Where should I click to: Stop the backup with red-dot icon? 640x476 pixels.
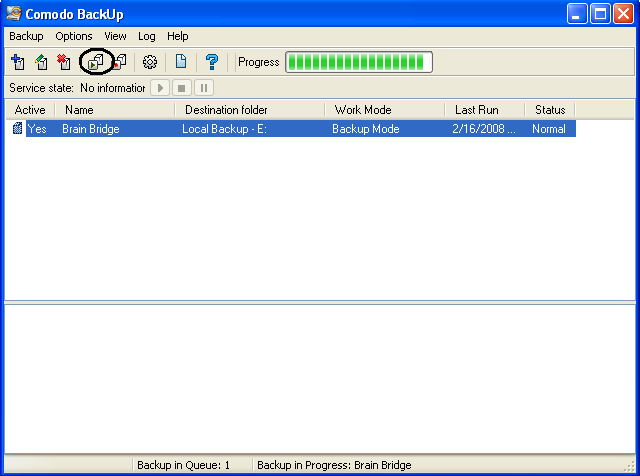coord(120,62)
